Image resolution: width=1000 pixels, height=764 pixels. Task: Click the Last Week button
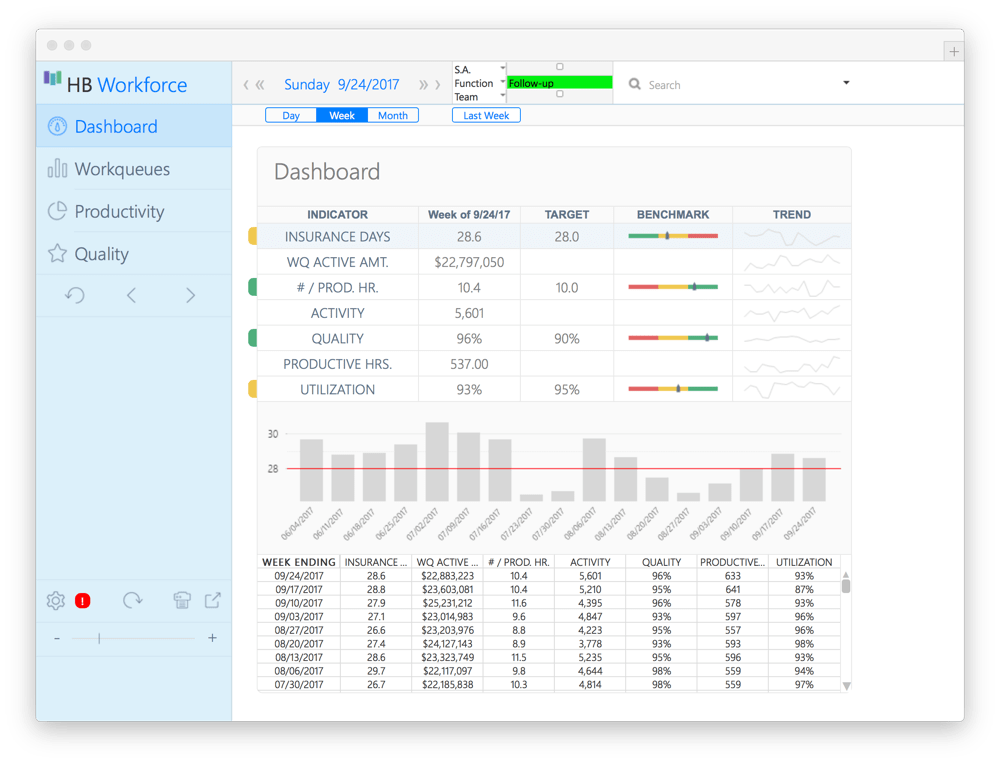pyautogui.click(x=486, y=115)
